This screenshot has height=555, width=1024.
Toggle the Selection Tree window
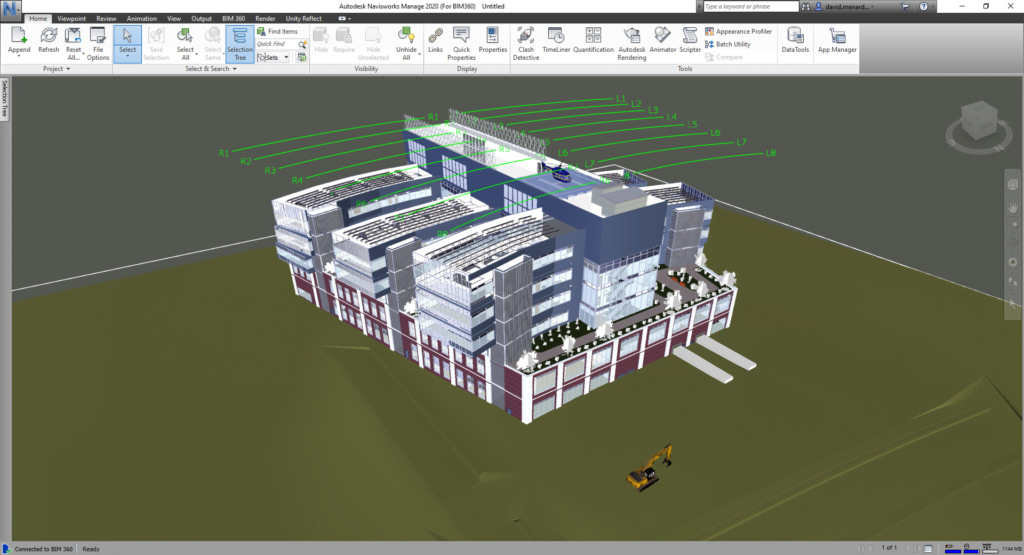[240, 44]
